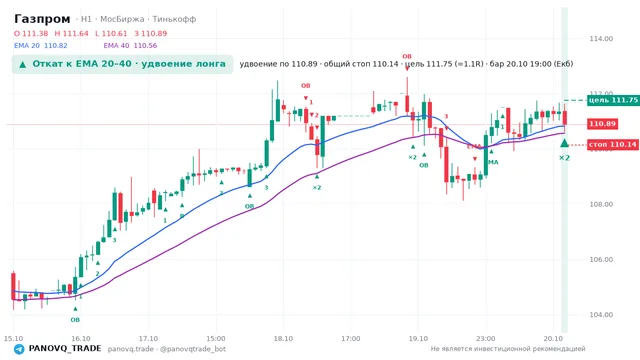The height and width of the screenshot is (360, 640).
Task: Click the 17:00 time axis label
Action: pyautogui.click(x=351, y=339)
